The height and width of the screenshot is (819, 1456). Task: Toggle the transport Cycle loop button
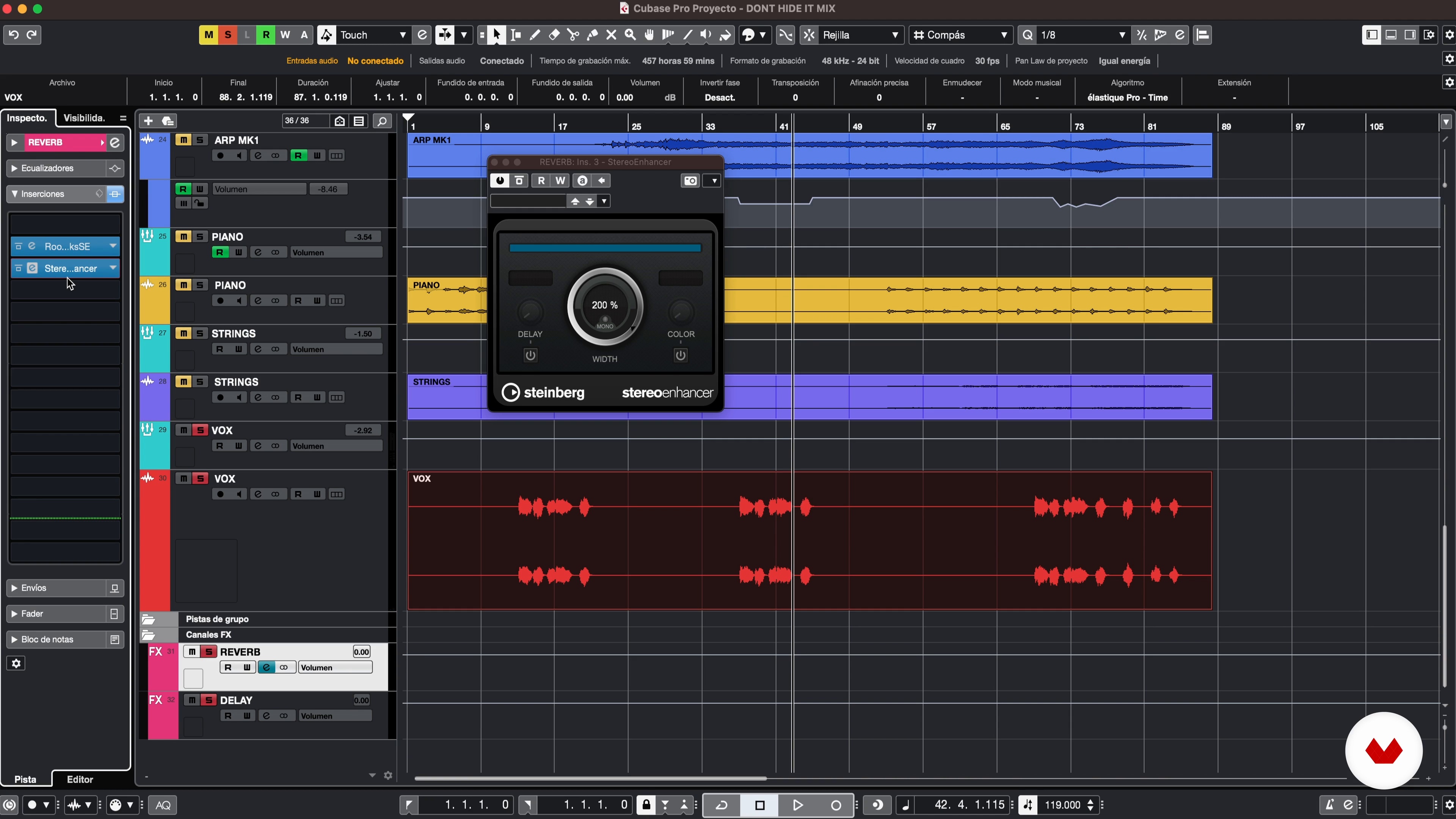coord(722,805)
